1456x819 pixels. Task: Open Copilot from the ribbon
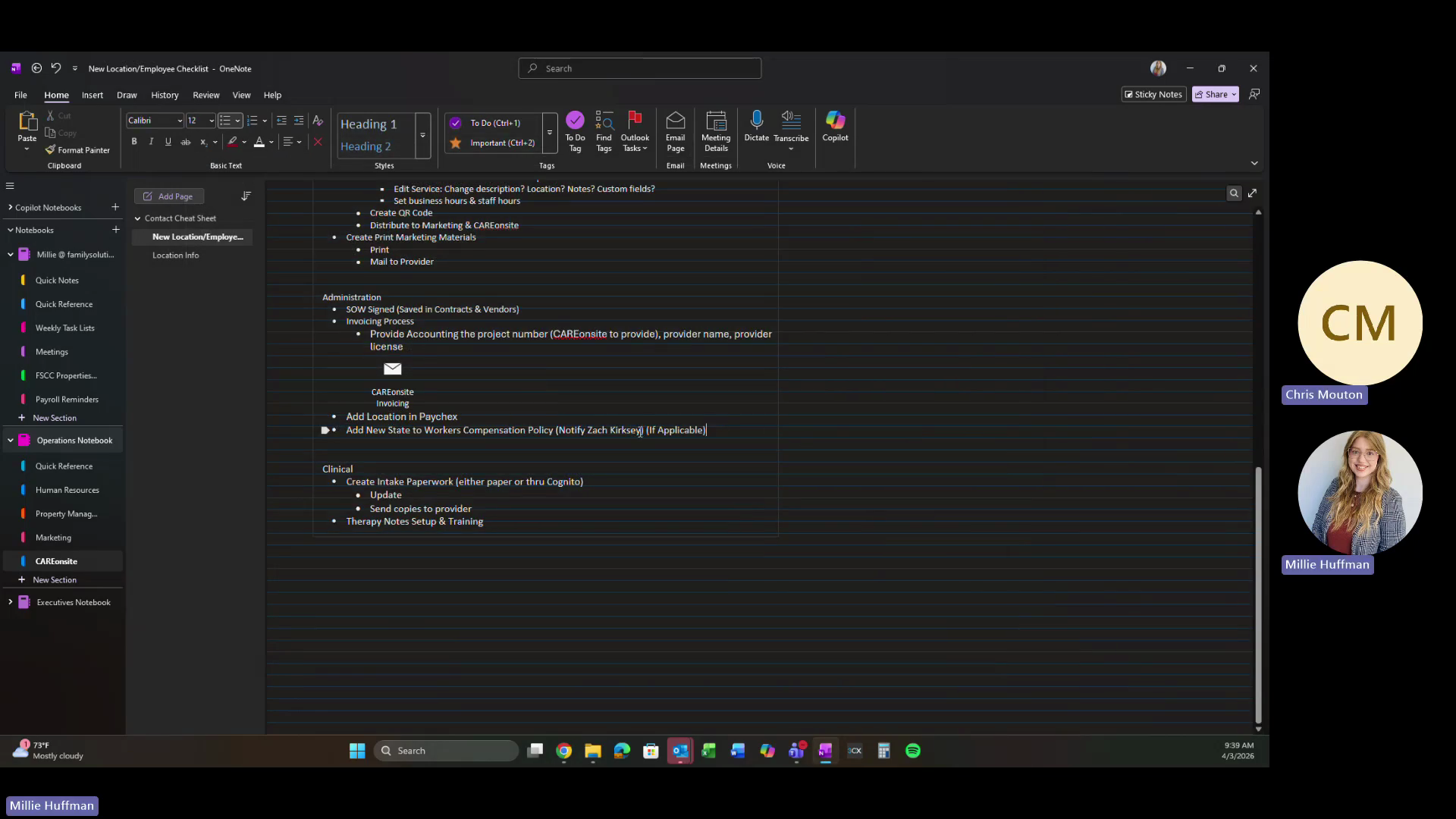point(835,127)
